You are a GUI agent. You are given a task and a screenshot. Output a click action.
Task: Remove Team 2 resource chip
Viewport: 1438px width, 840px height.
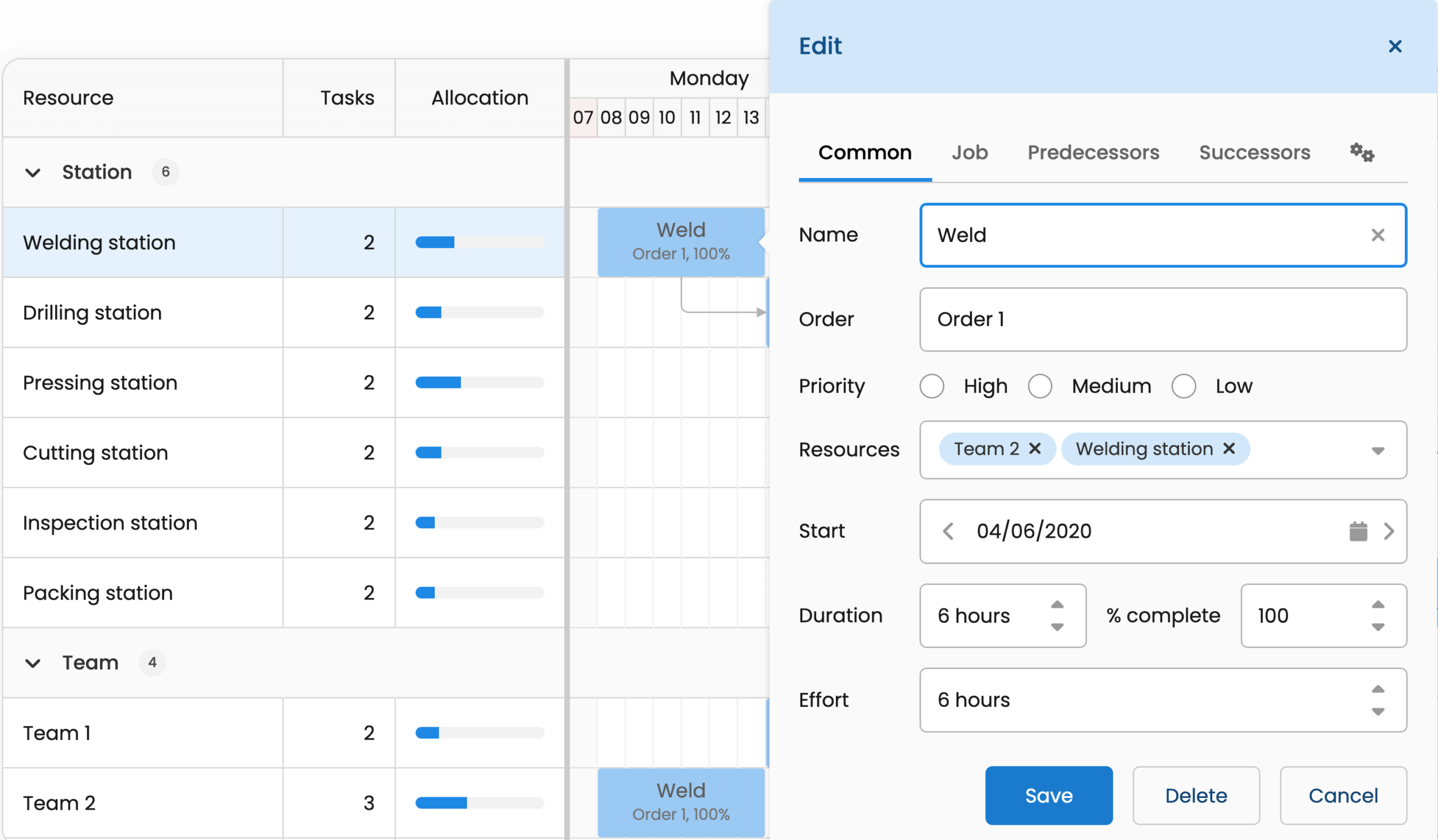1035,449
